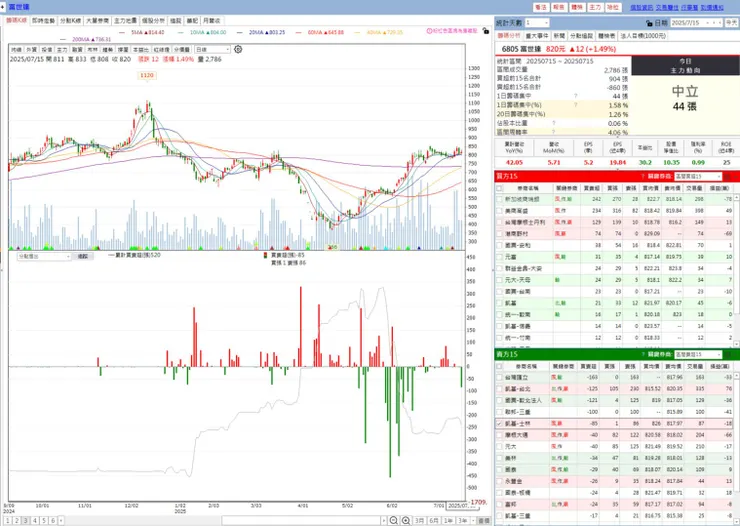
Task: Check the 港商野村 broker row checkbox
Action: 499,234
